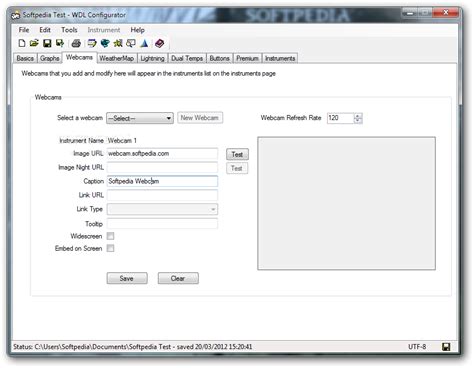Click Test button beside Image Night URL
Screen dimensions: 474x368
[237, 168]
